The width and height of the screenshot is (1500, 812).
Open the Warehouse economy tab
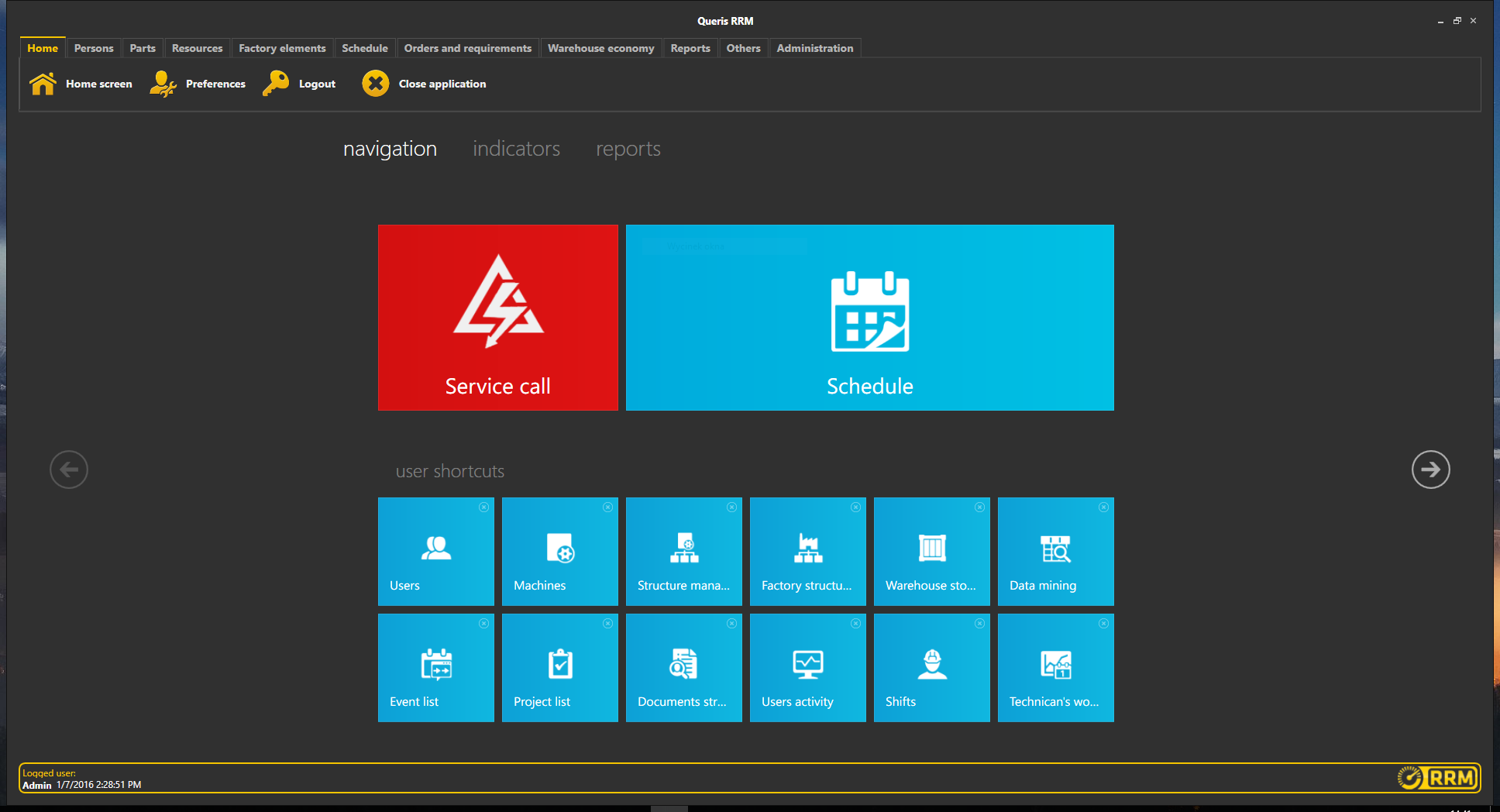pos(600,47)
